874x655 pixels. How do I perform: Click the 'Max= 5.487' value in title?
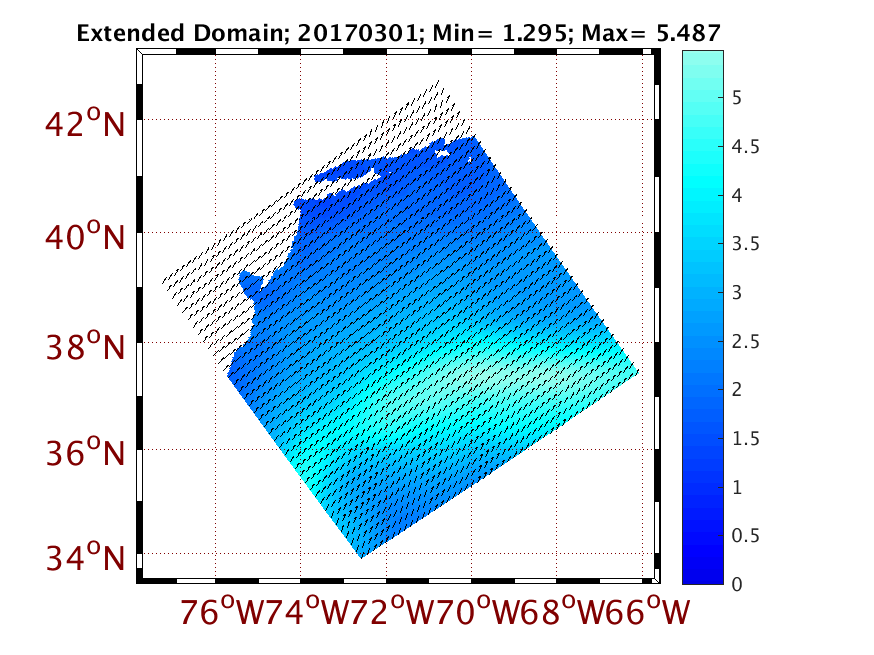(651, 33)
